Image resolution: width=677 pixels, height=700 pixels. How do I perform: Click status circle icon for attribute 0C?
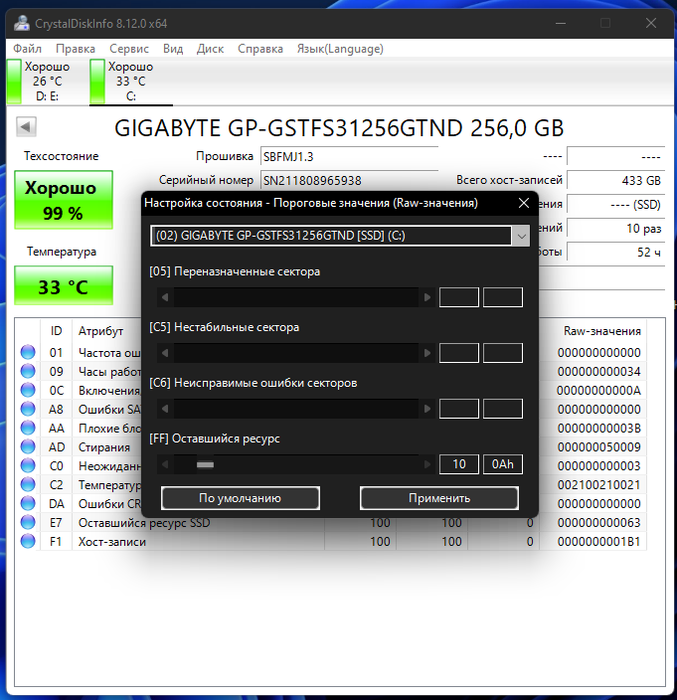tap(28, 390)
